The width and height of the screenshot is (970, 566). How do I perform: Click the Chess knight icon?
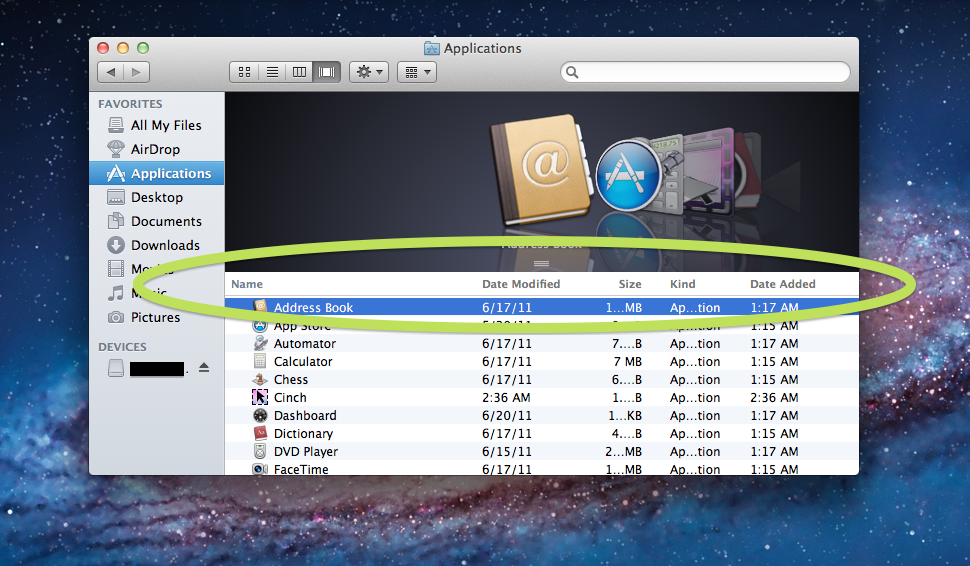pos(260,379)
